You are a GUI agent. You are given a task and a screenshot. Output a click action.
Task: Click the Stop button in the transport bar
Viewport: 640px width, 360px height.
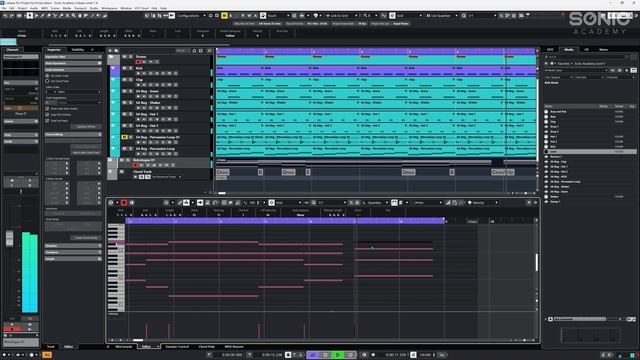tap(325, 355)
